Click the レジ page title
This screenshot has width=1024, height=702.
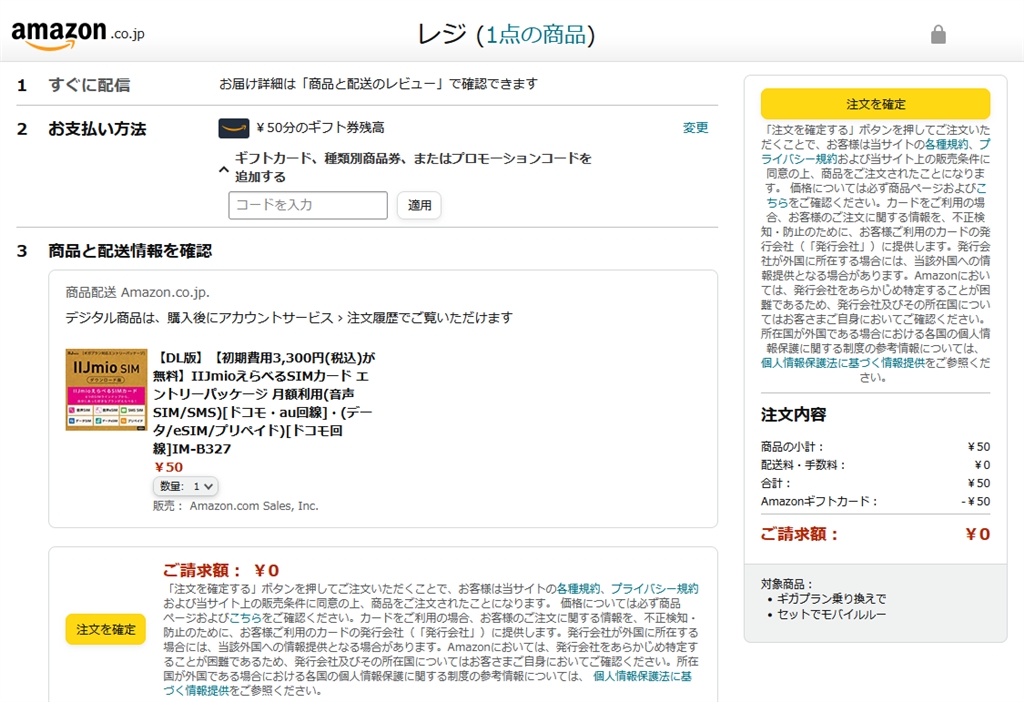pyautogui.click(x=441, y=35)
